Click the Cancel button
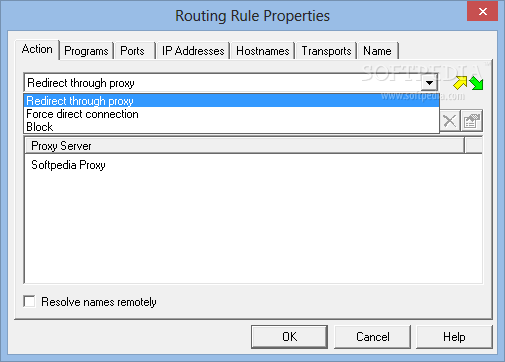505x362 pixels. (372, 337)
